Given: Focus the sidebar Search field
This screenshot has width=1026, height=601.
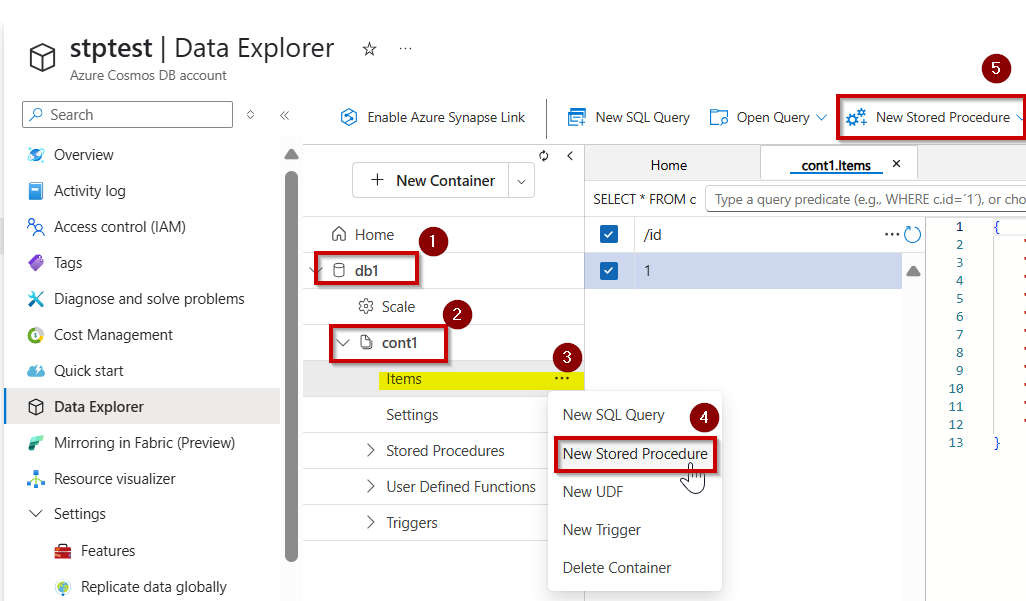Looking at the screenshot, I should point(128,115).
